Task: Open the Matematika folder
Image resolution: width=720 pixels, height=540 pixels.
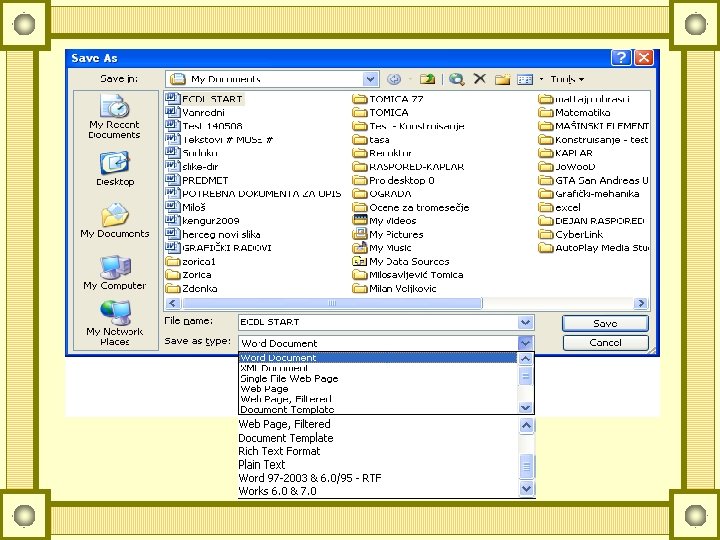Action: click(x=574, y=112)
